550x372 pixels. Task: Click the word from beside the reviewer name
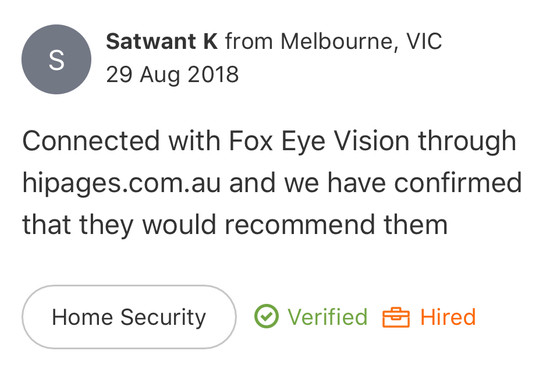[x=249, y=41]
